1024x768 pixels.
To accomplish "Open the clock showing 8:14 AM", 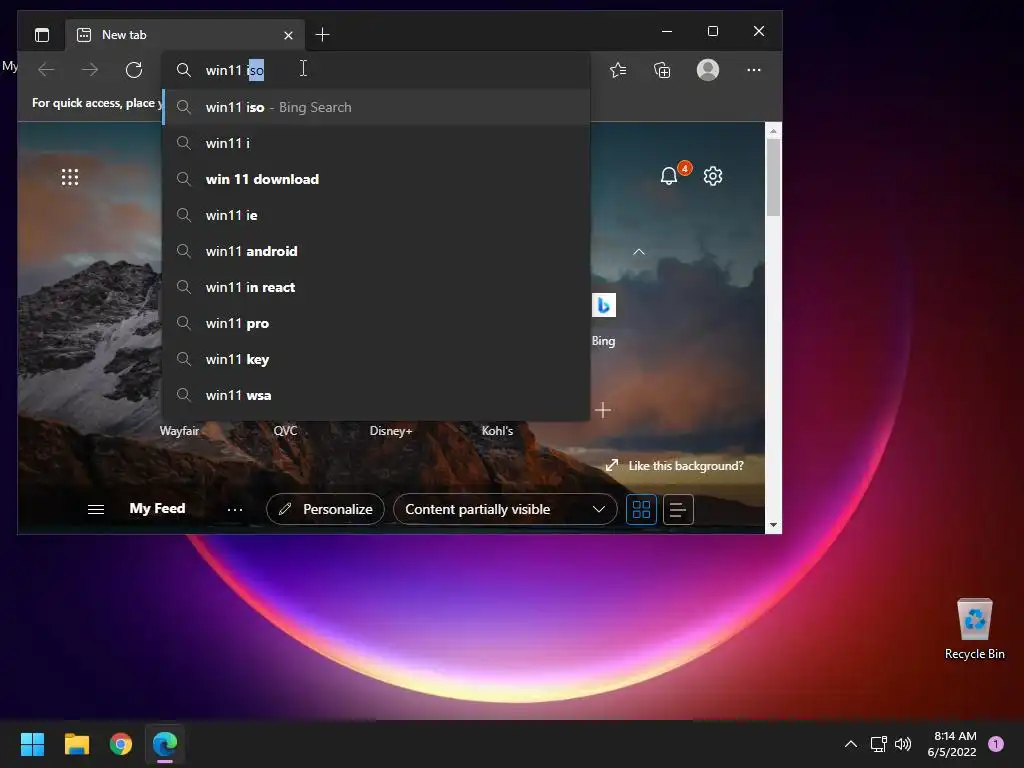I will (x=952, y=744).
